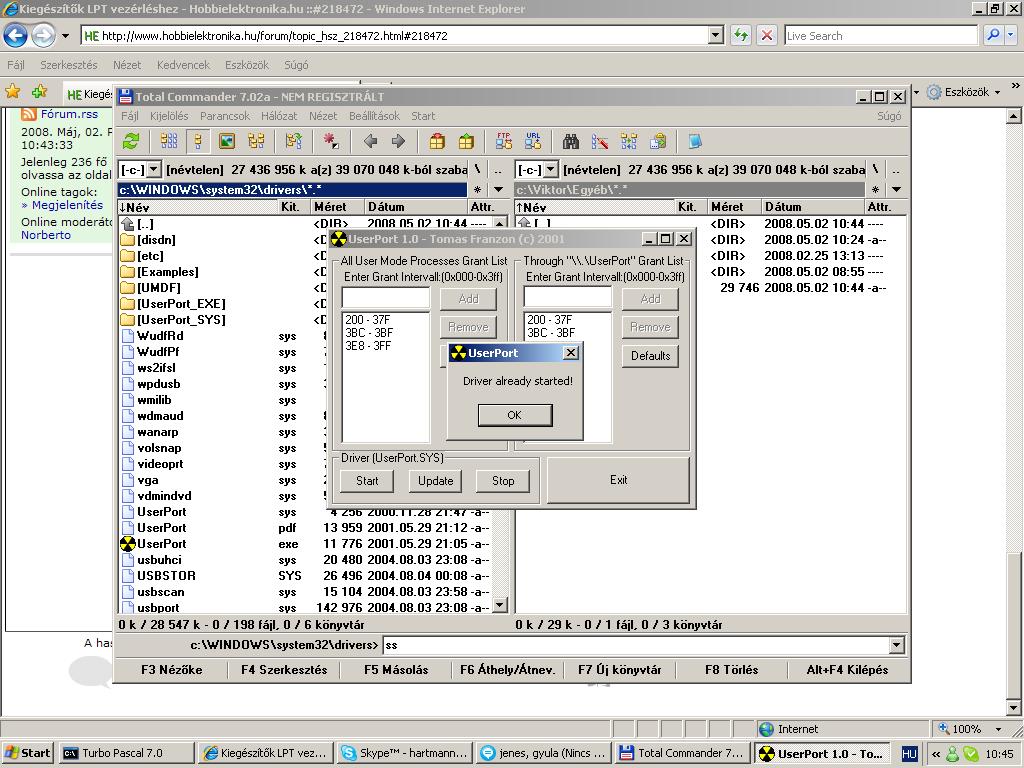Viewport: 1024px width, 768px height.
Task: Click the Update driver button
Action: 436,481
